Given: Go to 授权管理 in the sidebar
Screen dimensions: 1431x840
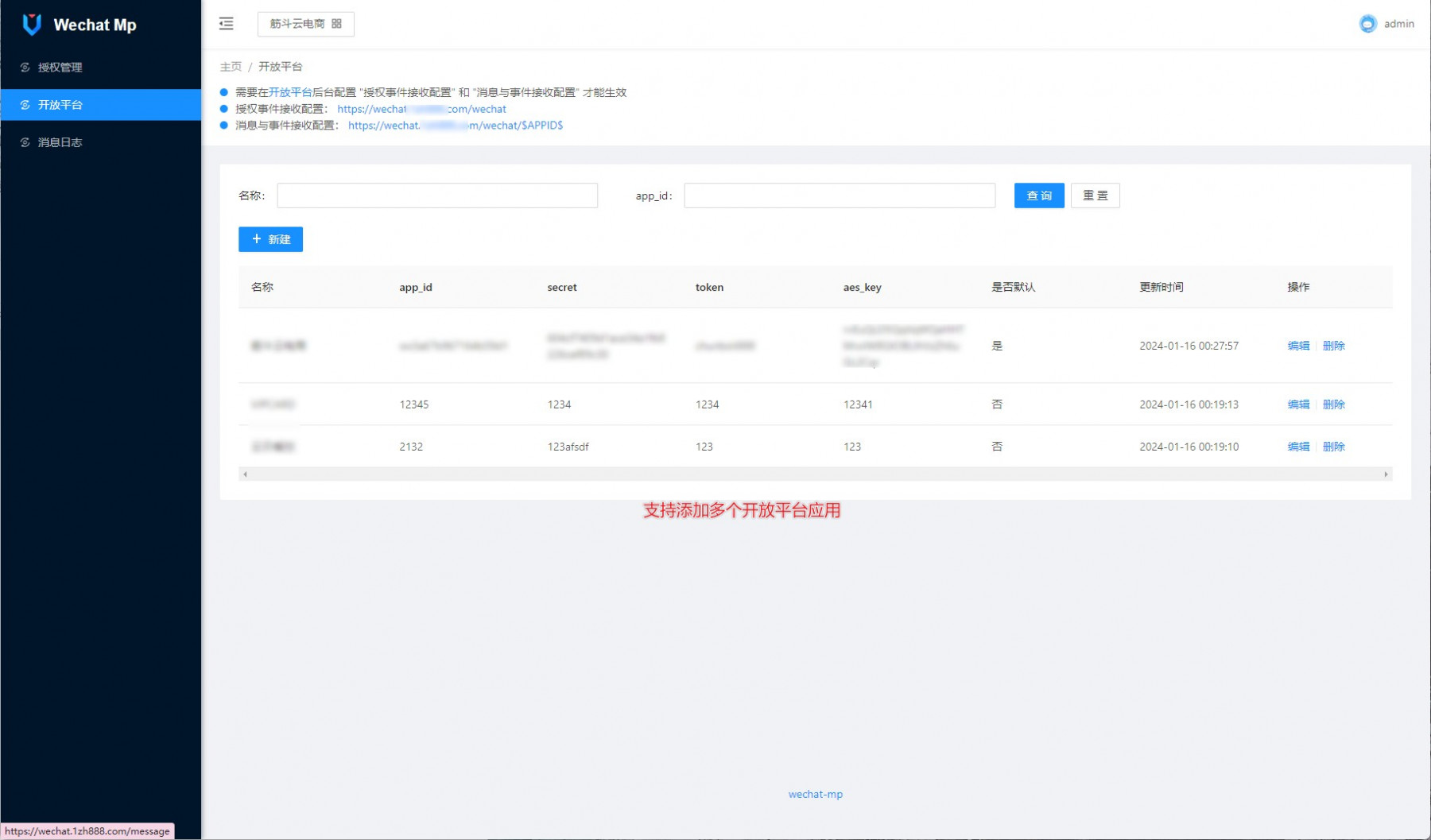Looking at the screenshot, I should pyautogui.click(x=100, y=68).
